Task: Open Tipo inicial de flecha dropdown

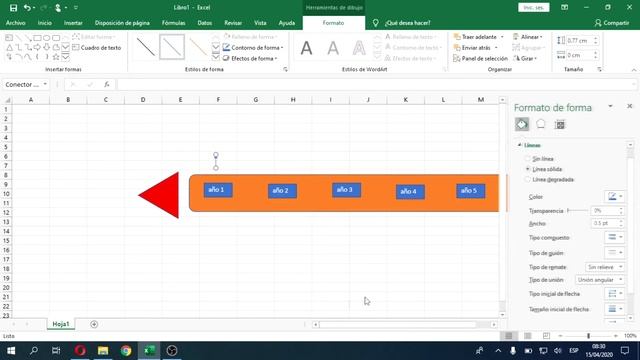Action: click(x=614, y=293)
